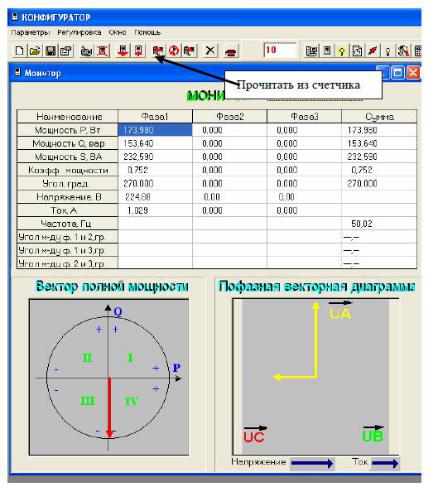431x493 pixels.
Task: Click the 224,88 voltage value
Action: click(138, 197)
